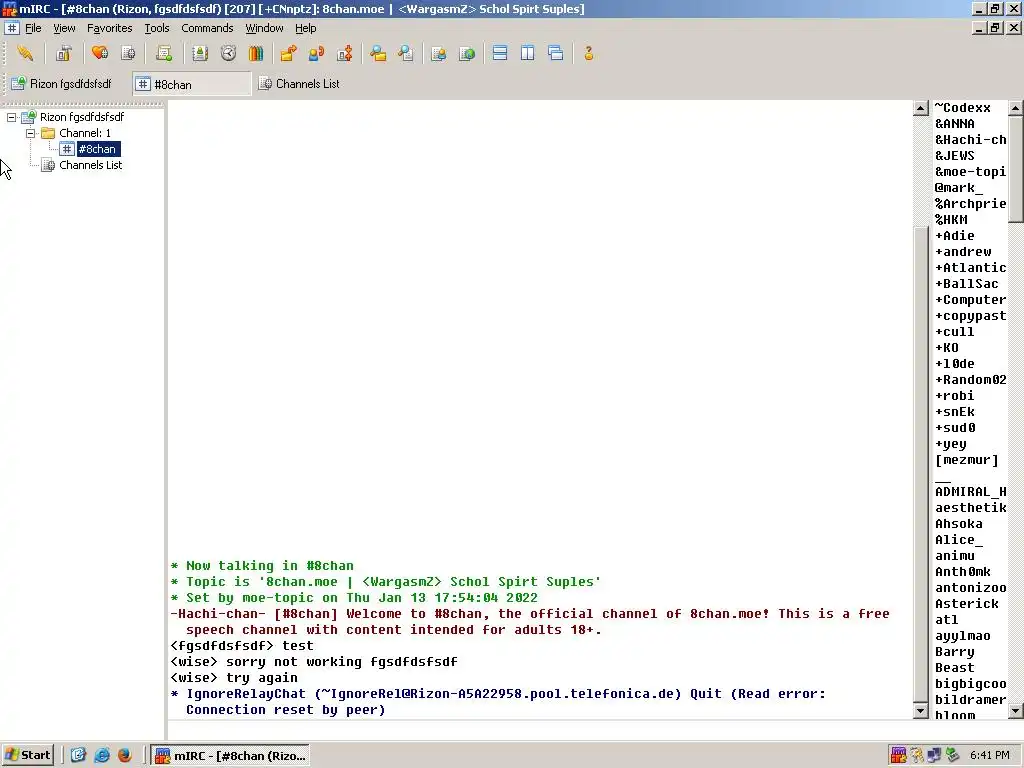Select nick +BallSac in user list

coord(967,283)
